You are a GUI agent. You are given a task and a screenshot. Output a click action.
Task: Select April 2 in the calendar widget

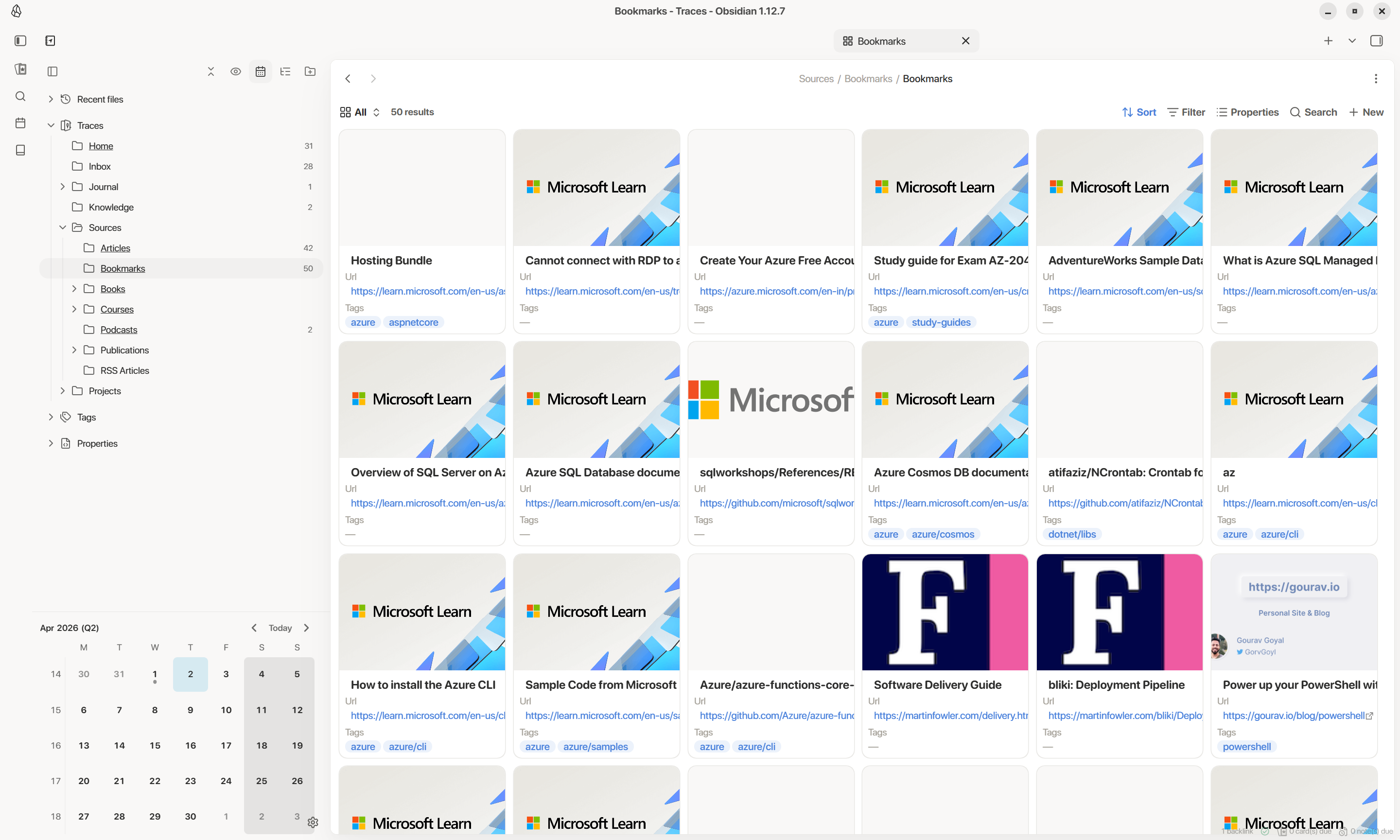(190, 674)
